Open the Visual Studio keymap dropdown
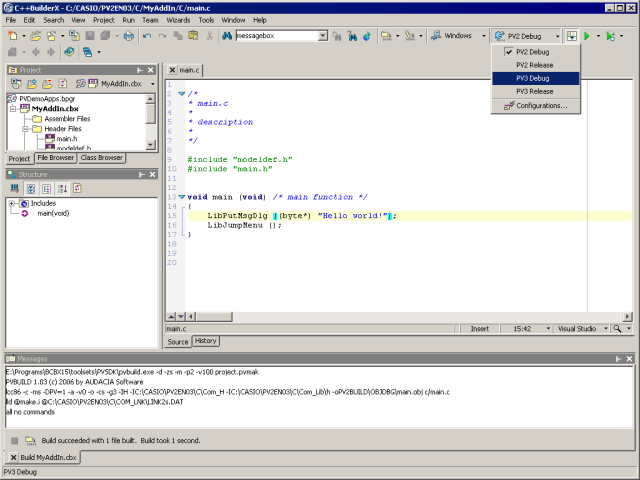The image size is (640, 480). point(606,329)
